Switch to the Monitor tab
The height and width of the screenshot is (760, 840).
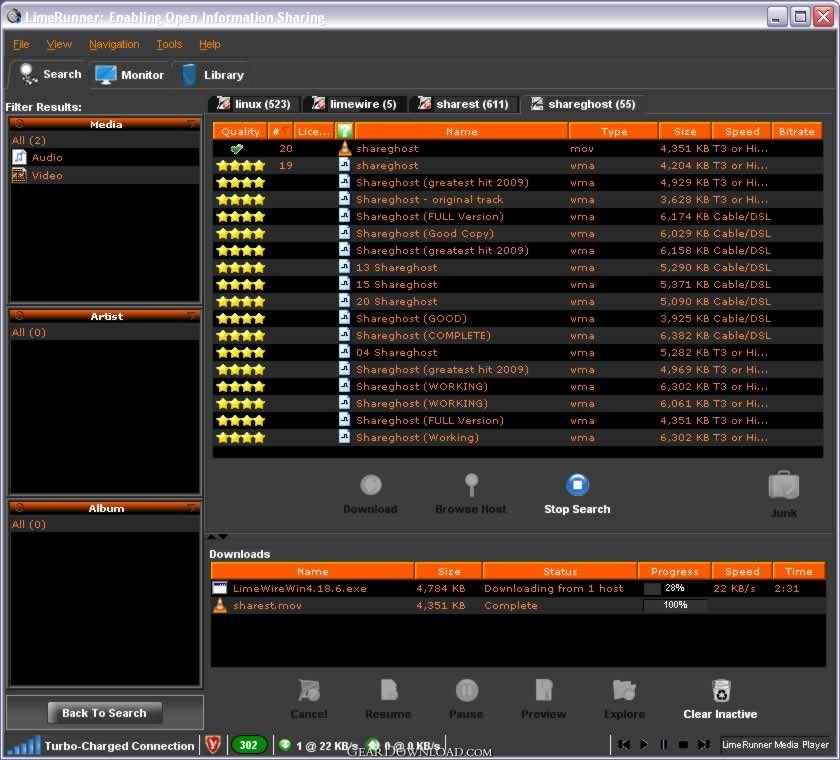pyautogui.click(x=129, y=75)
